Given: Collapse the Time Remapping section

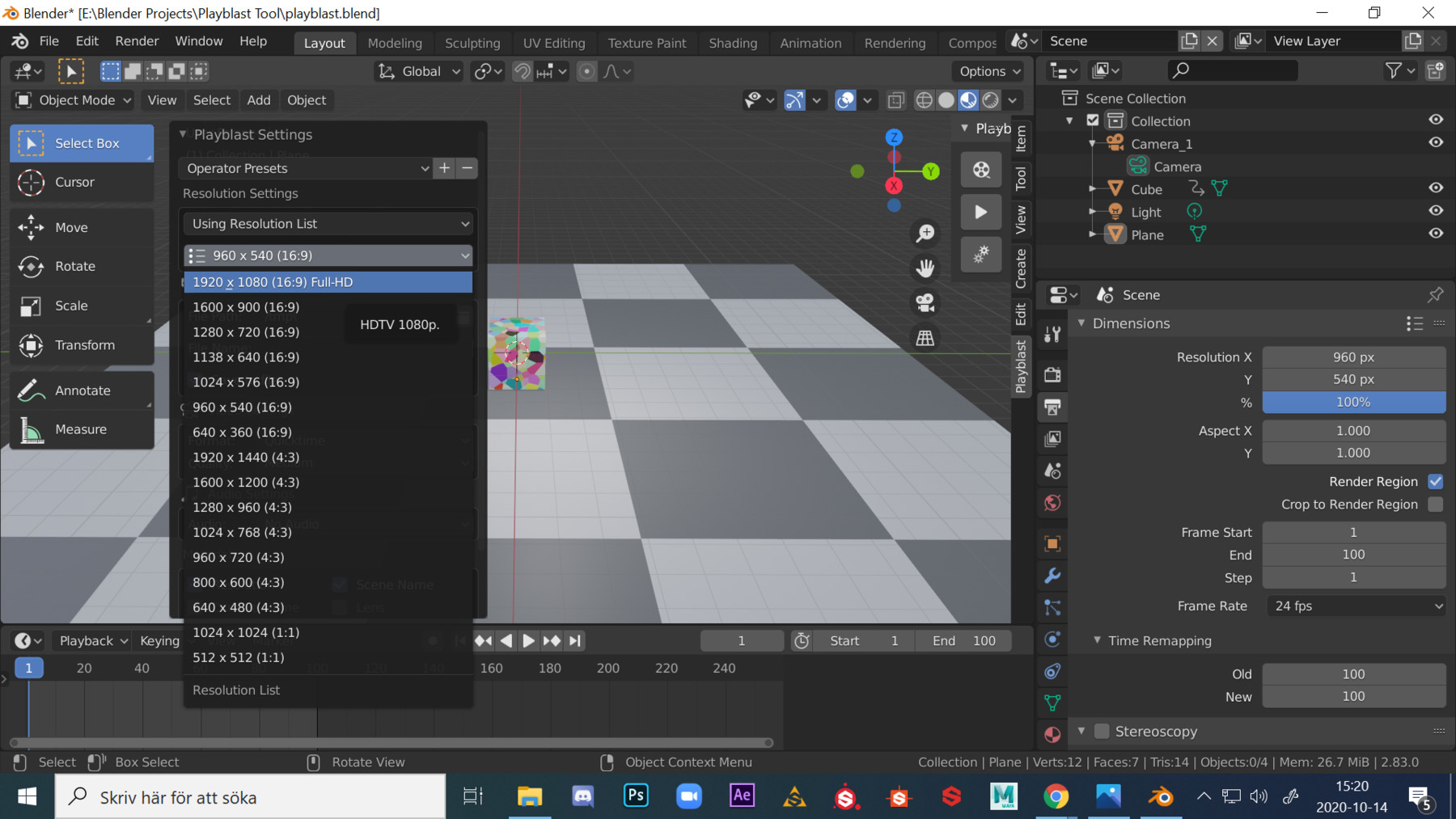Looking at the screenshot, I should pos(1098,640).
